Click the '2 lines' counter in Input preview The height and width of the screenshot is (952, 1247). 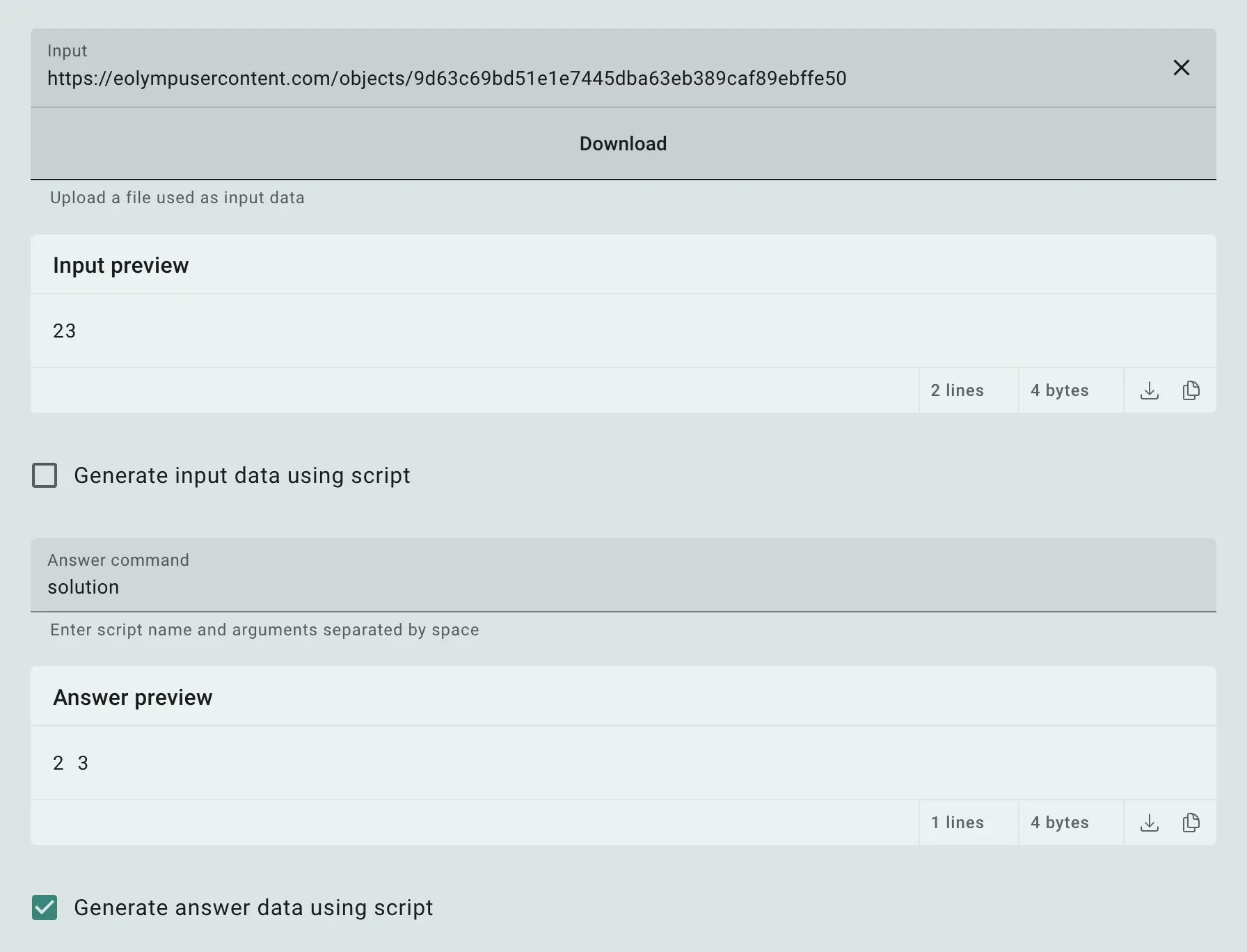point(957,390)
